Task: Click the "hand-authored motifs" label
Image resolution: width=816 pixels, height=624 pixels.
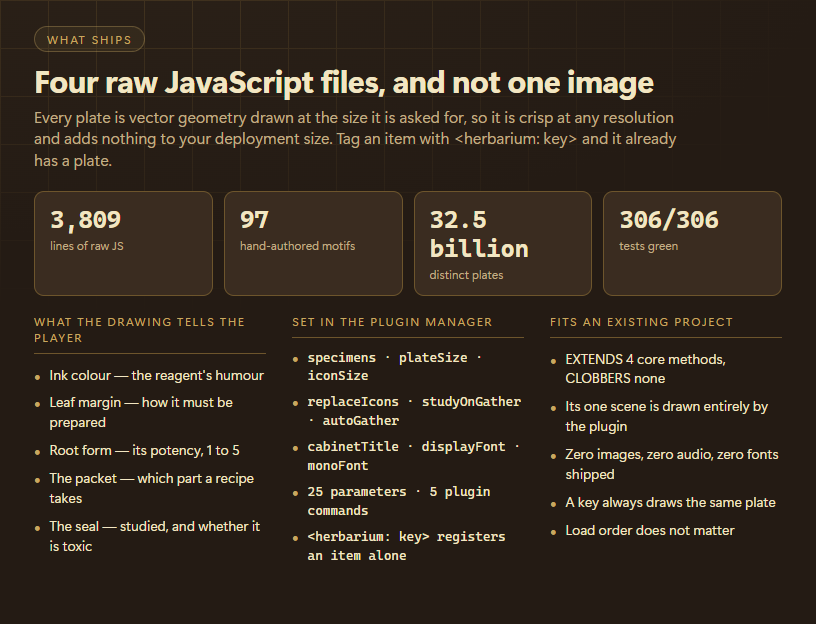Action: click(x=298, y=246)
